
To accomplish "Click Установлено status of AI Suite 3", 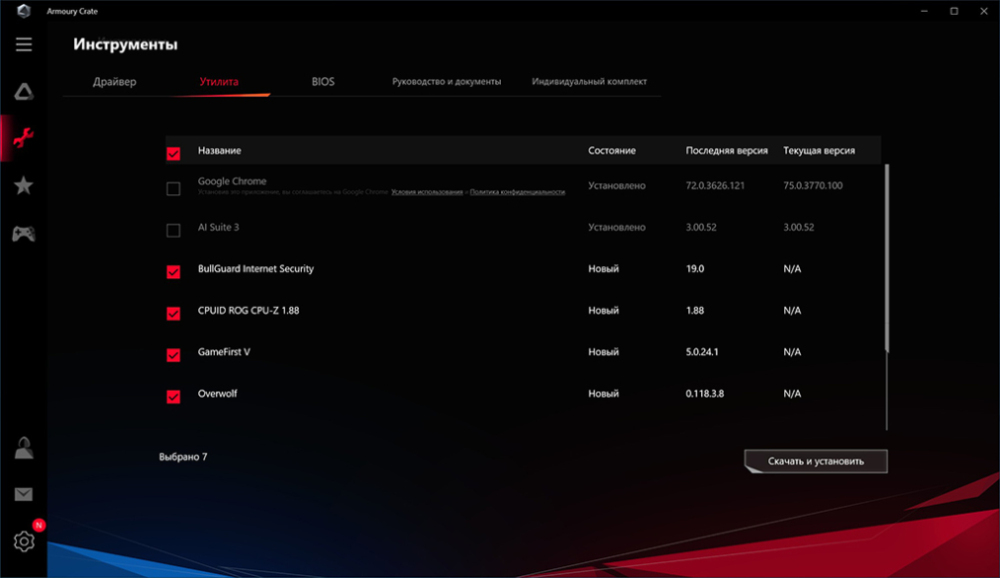I will coord(617,227).
